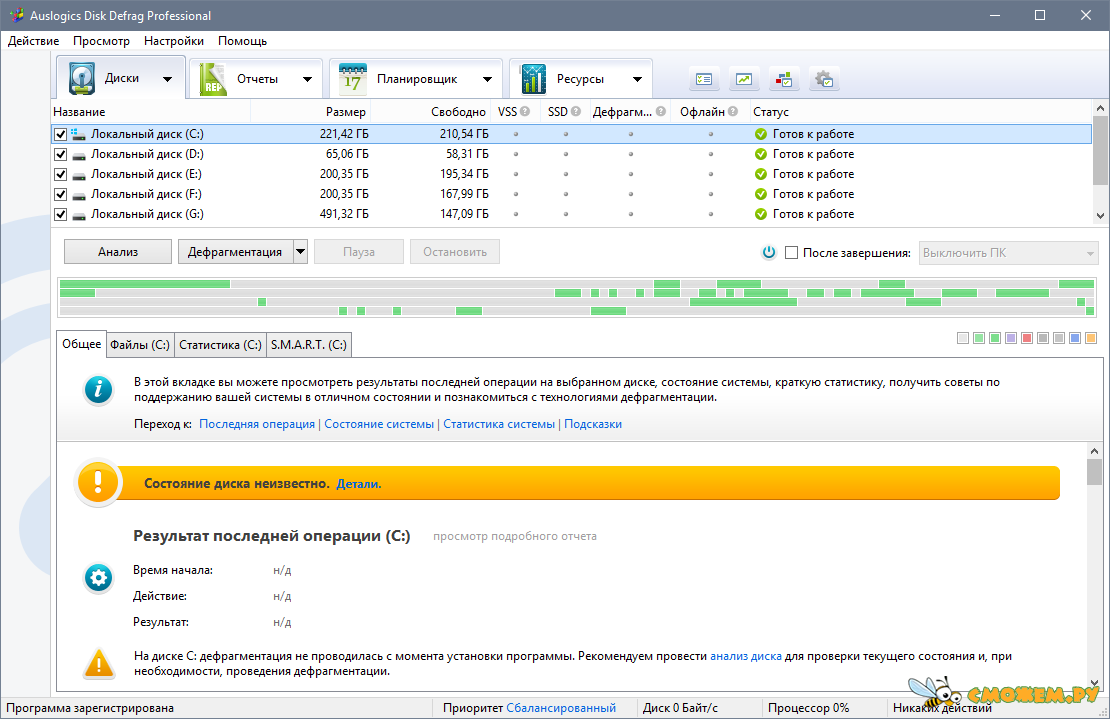Click the green status checkmark for disk G:

coord(761,214)
